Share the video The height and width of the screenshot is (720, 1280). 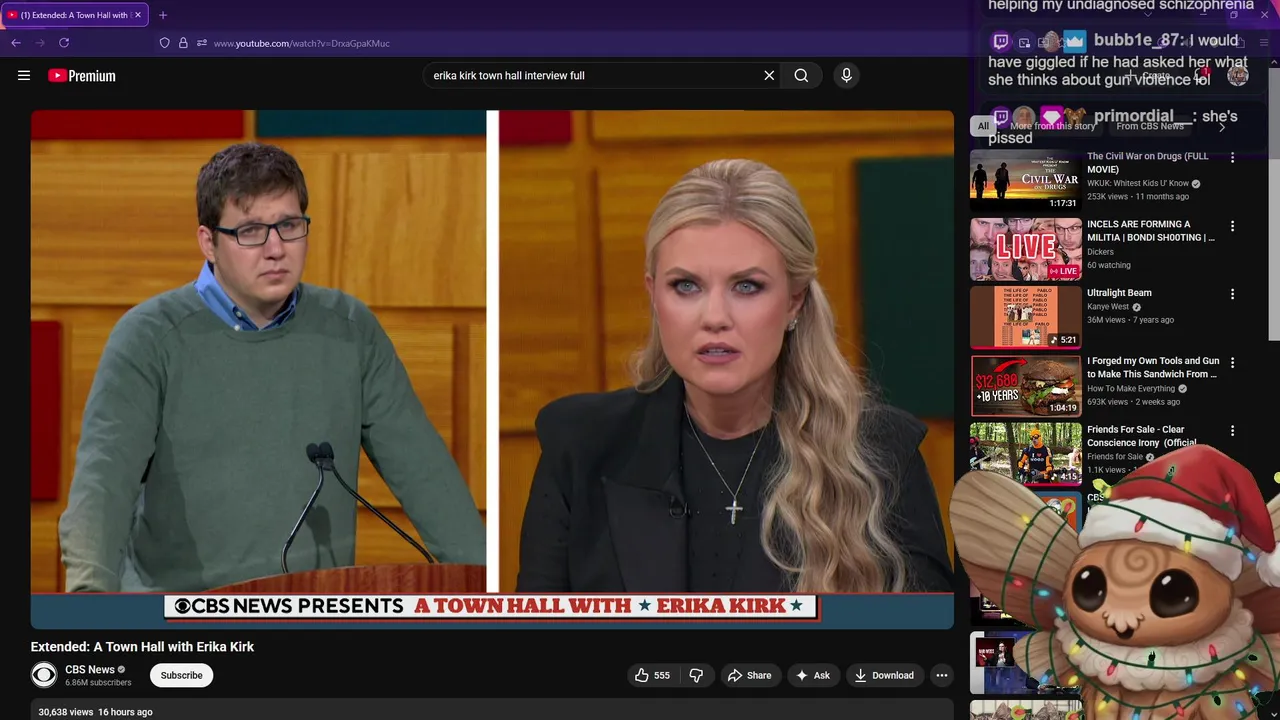click(749, 675)
